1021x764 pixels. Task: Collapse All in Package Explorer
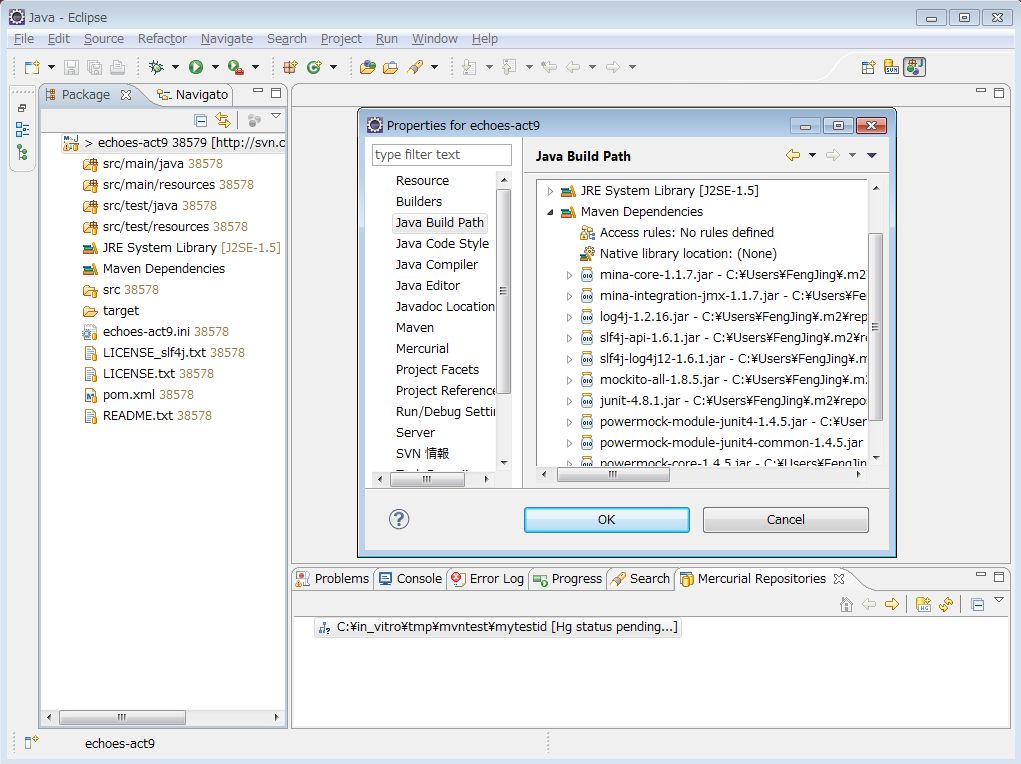201,120
